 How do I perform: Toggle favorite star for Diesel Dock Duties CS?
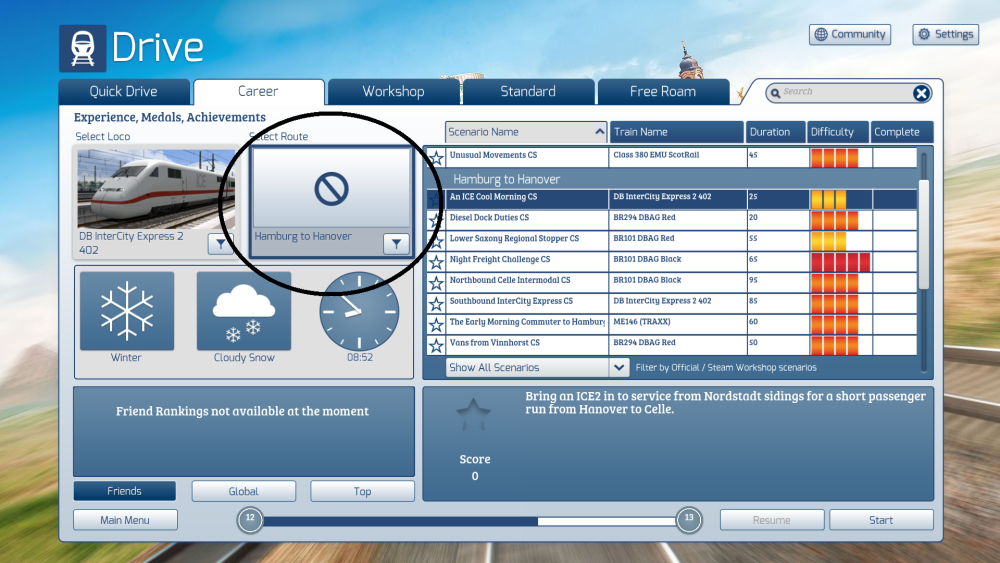point(436,221)
